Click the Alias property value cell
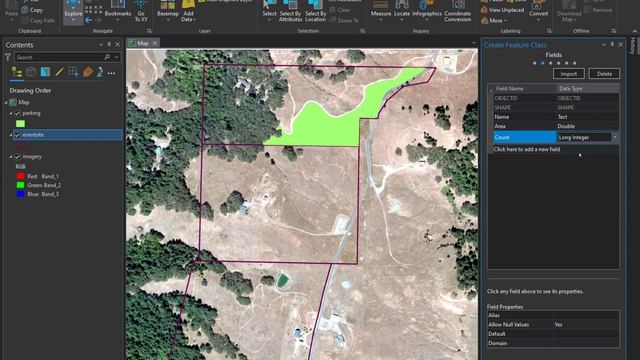This screenshot has height=360, width=640. click(586, 316)
